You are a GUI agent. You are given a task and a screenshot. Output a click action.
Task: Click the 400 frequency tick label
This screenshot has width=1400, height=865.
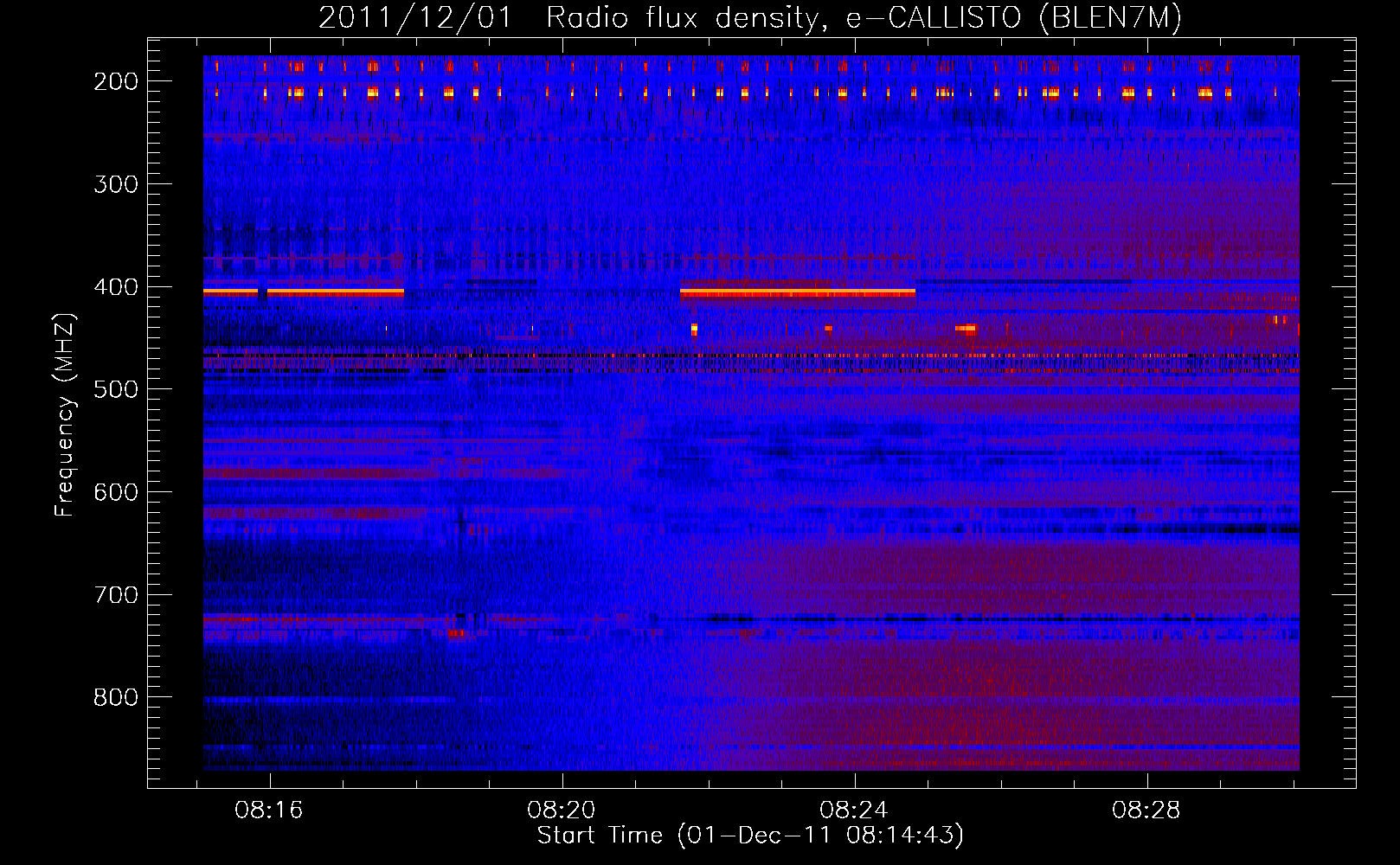click(x=116, y=287)
